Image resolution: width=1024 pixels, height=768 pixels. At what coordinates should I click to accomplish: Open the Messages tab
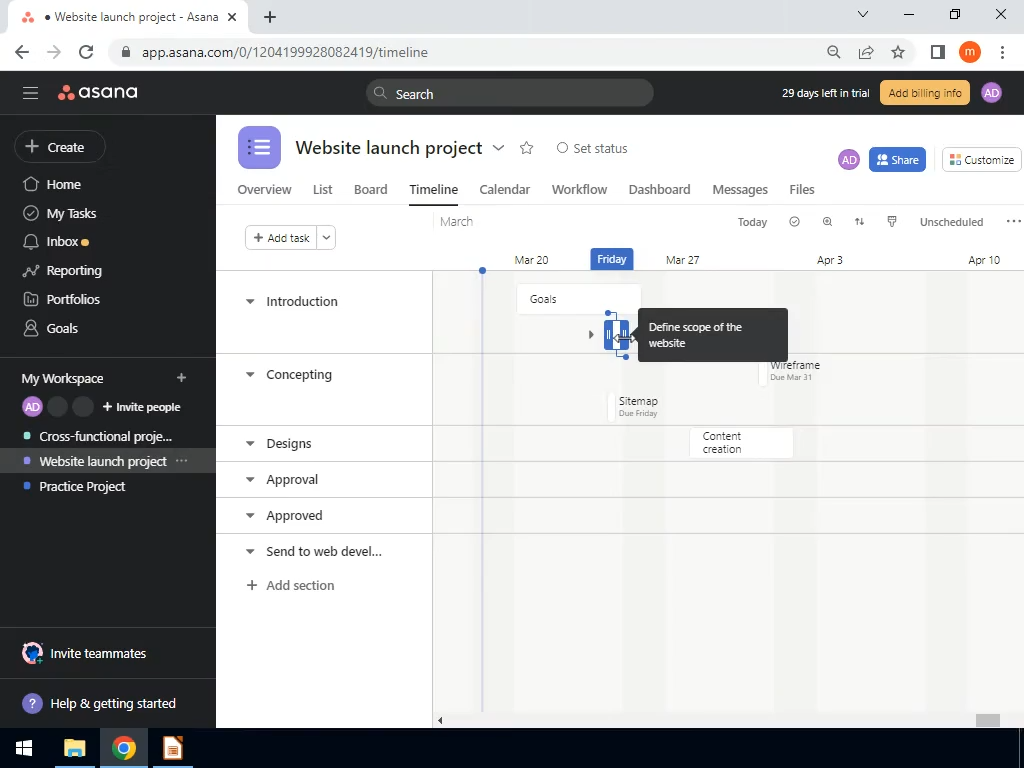[740, 189]
